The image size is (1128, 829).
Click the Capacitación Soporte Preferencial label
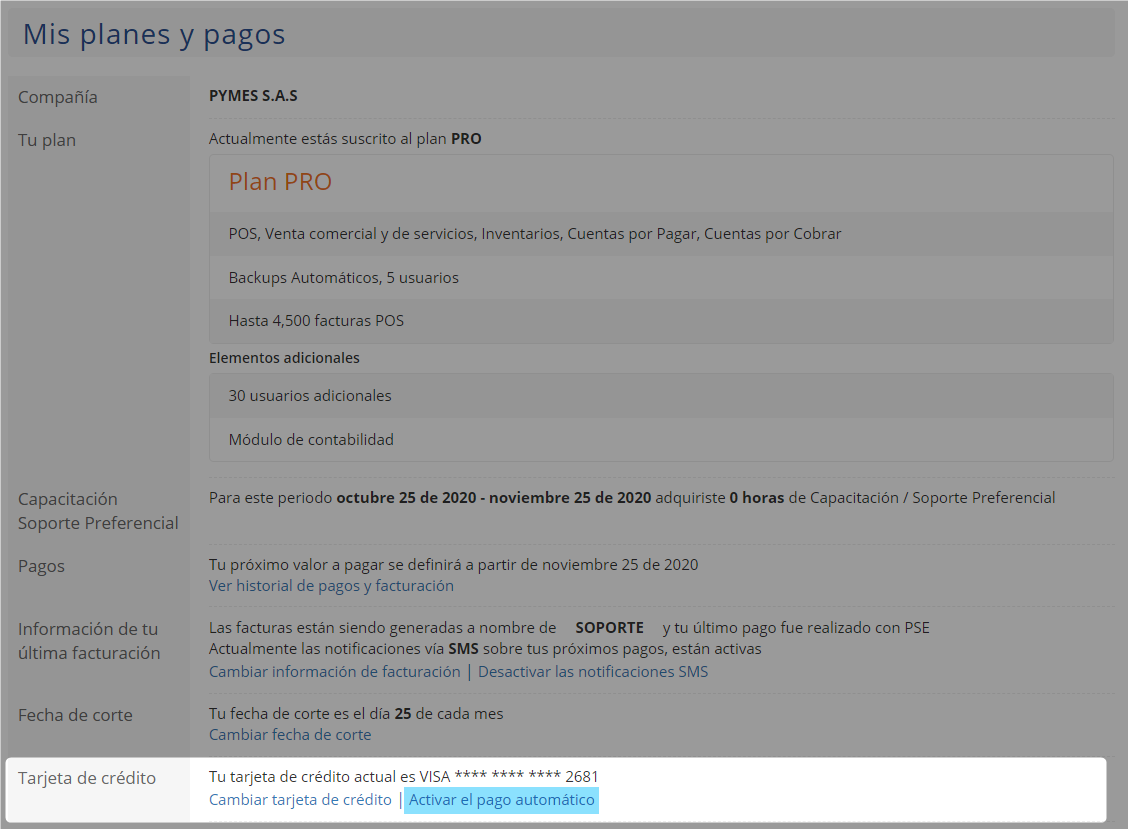pyautogui.click(x=98, y=511)
